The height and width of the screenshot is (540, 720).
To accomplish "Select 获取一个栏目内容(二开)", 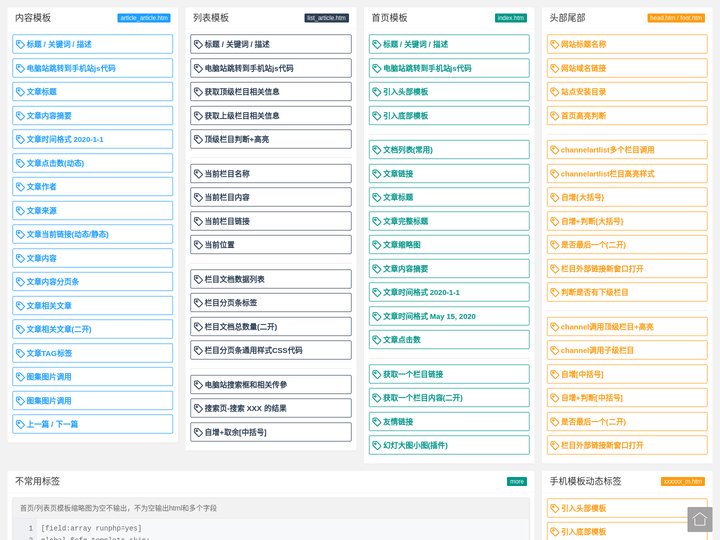I will 449,398.
